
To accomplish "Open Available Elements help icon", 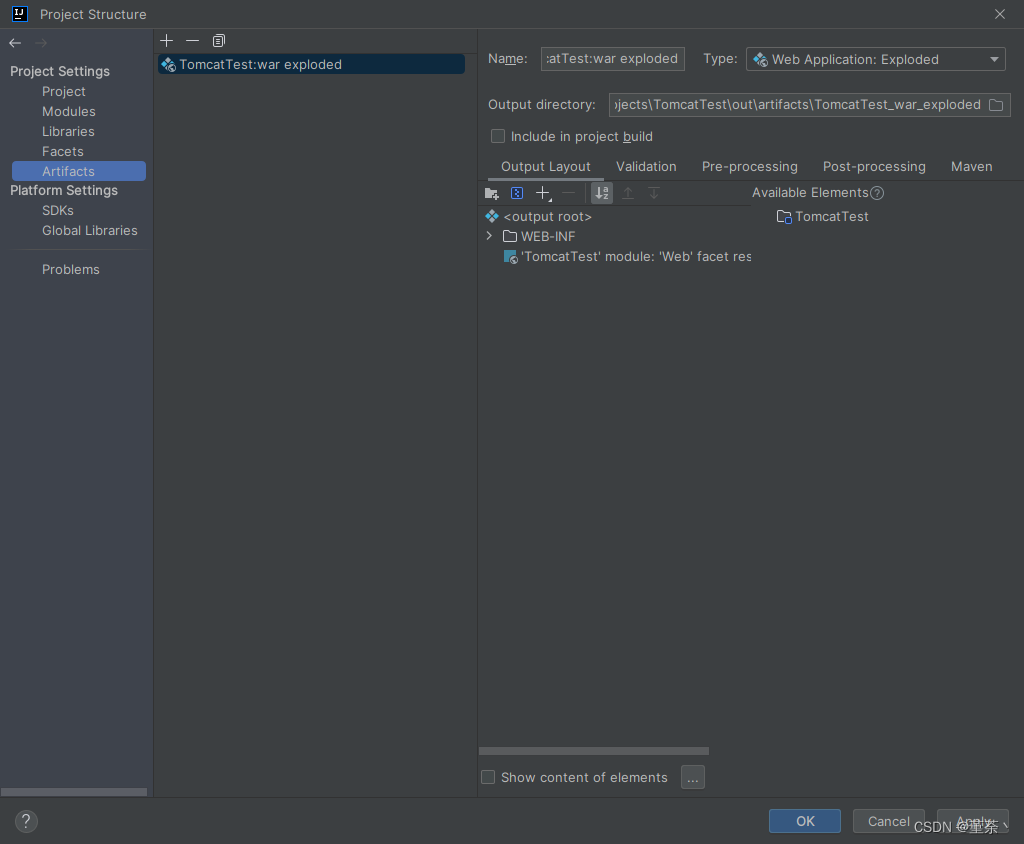I will [x=877, y=193].
